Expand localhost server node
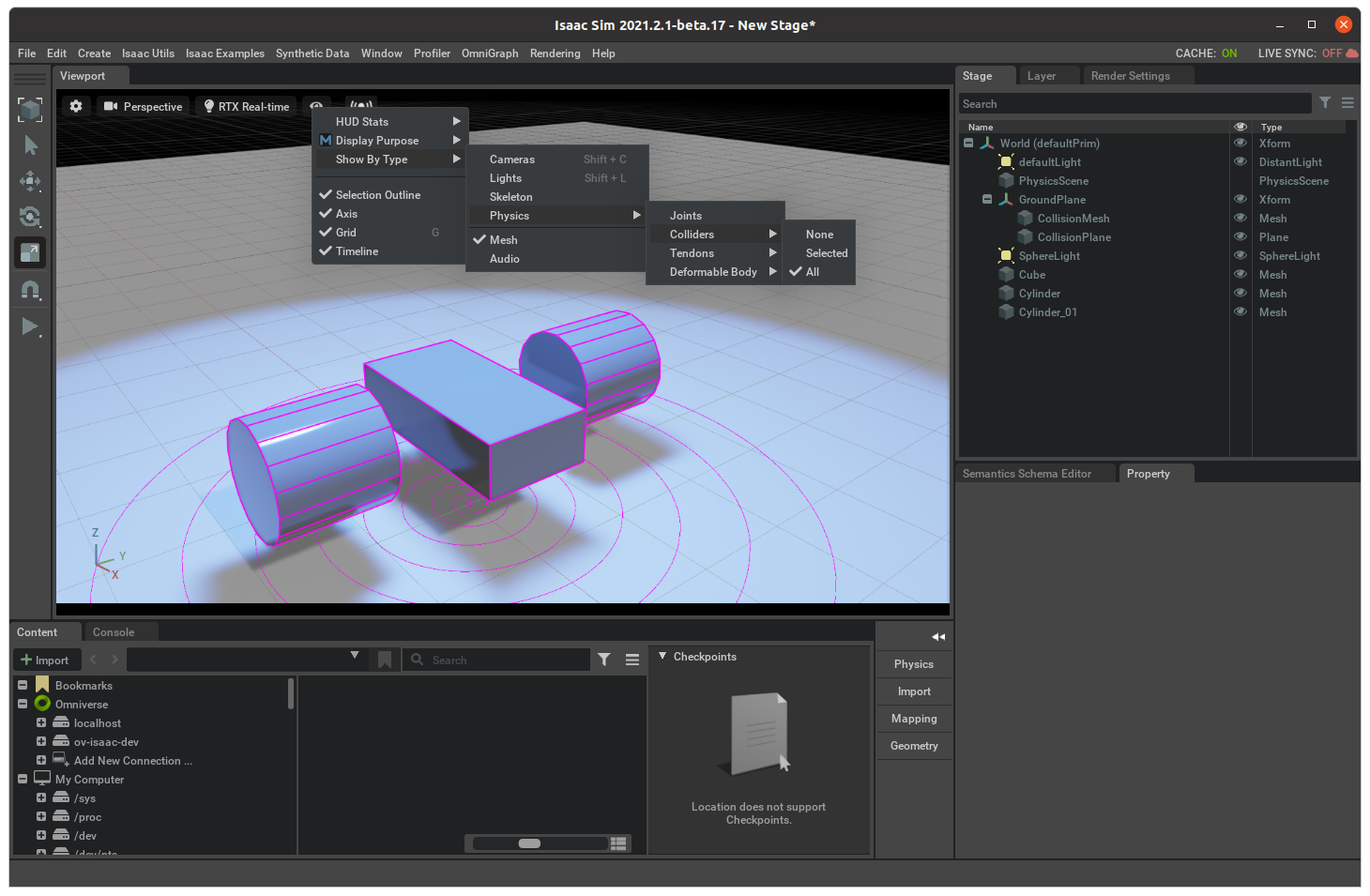Screen dimensions: 1370x896 click(x=41, y=722)
